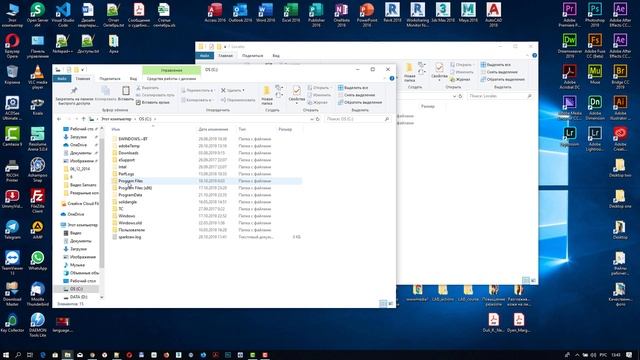Click Новая папка in the back Explorer window

pos(409,73)
